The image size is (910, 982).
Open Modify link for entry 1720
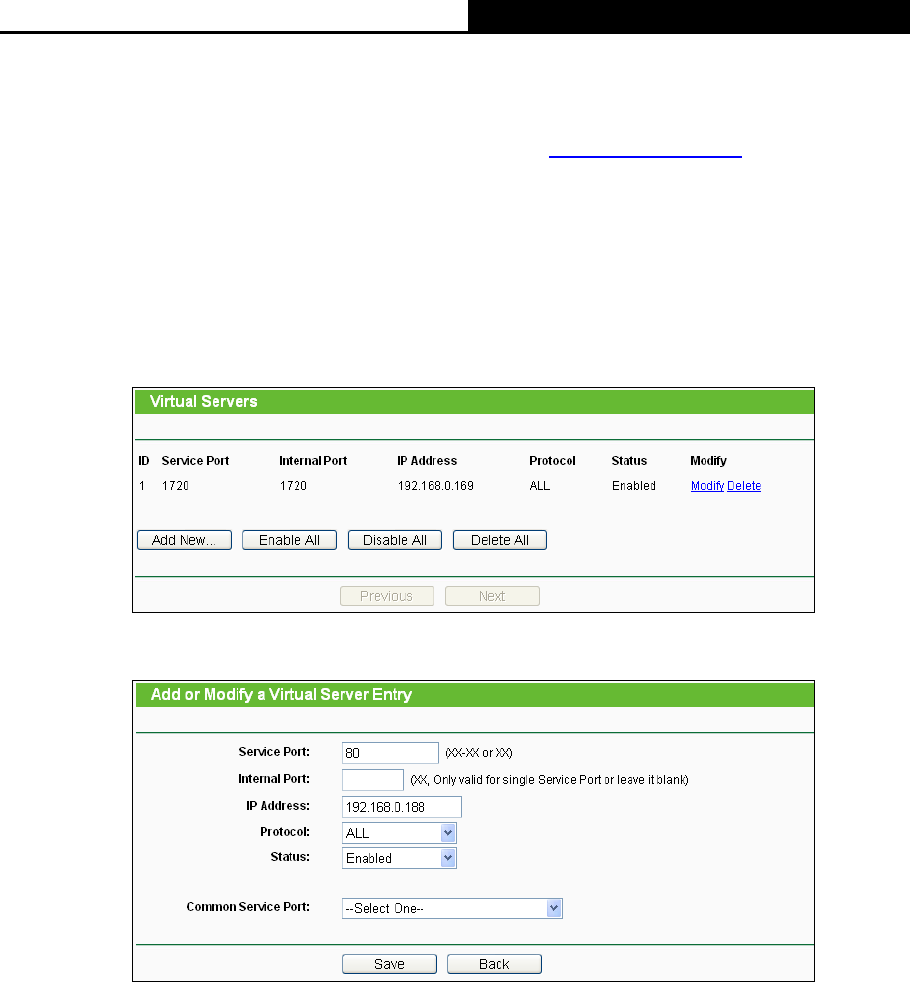click(707, 486)
